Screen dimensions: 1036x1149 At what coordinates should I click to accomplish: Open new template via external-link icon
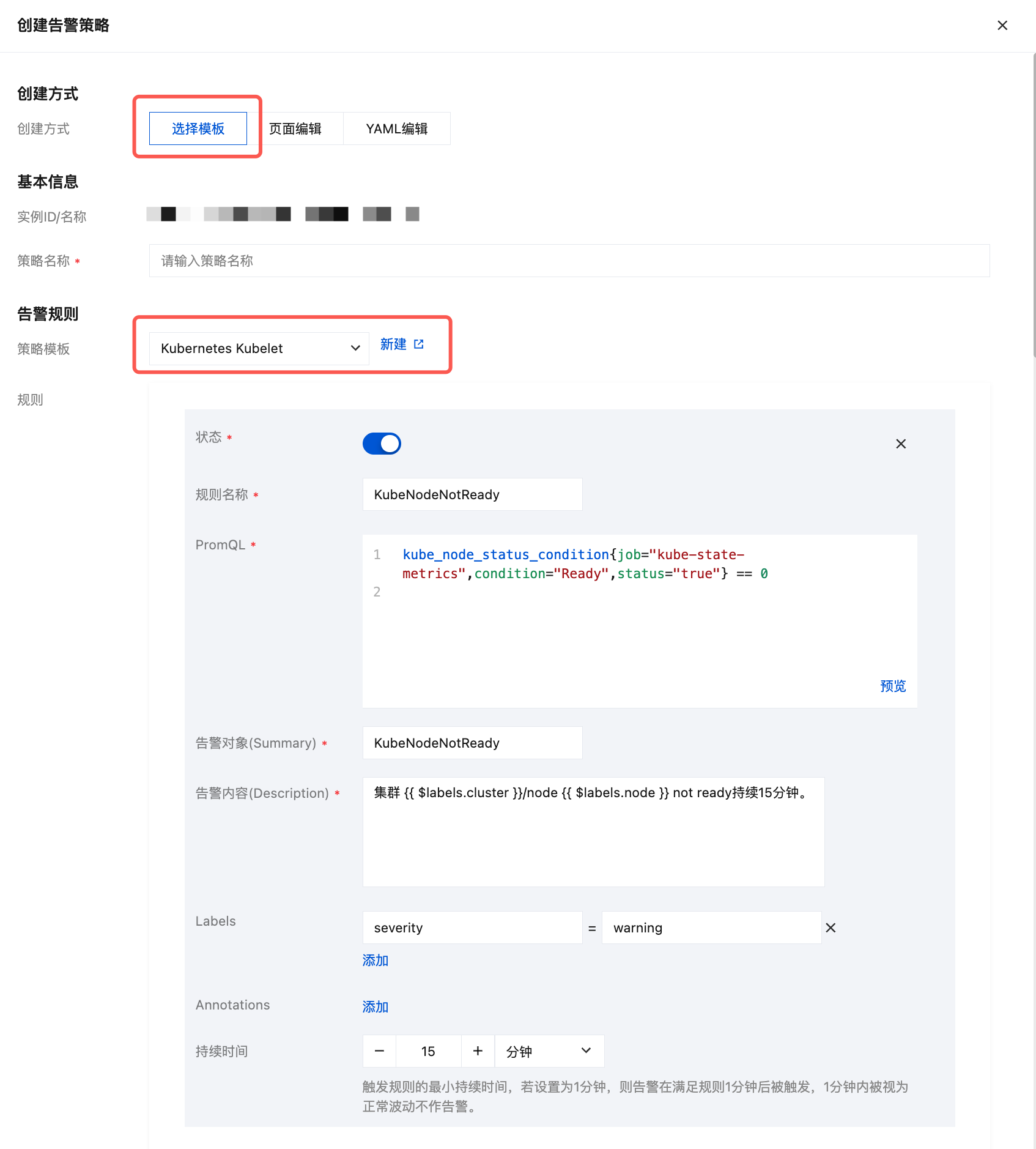[419, 344]
